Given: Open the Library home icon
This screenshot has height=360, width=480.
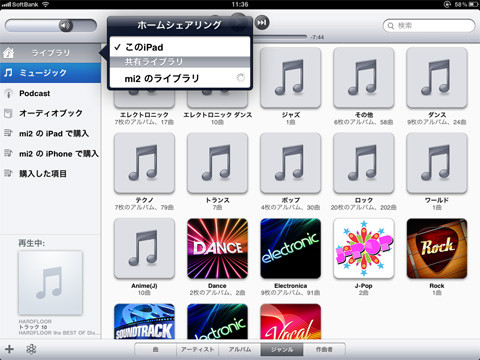Looking at the screenshot, I should click(9, 53).
